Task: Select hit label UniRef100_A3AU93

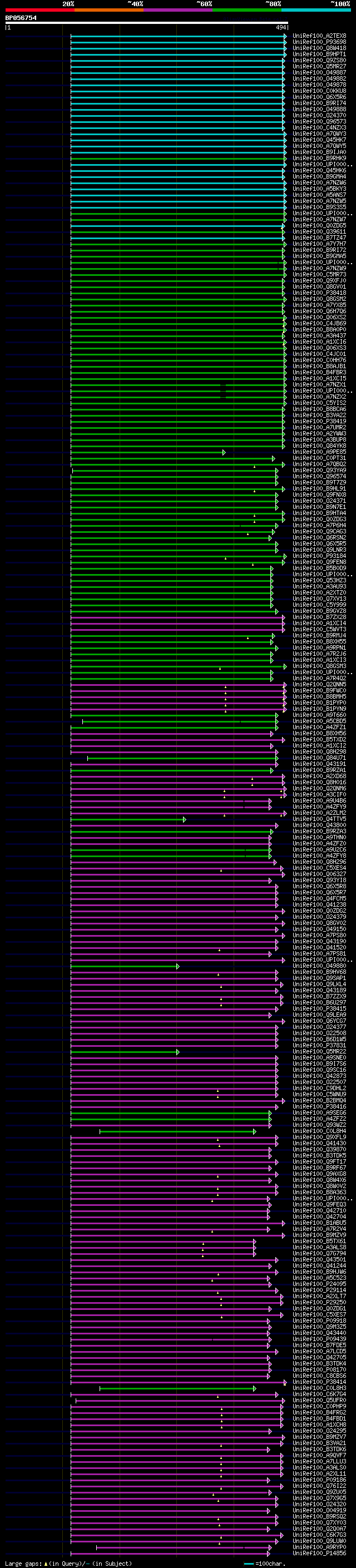Action: [319, 587]
